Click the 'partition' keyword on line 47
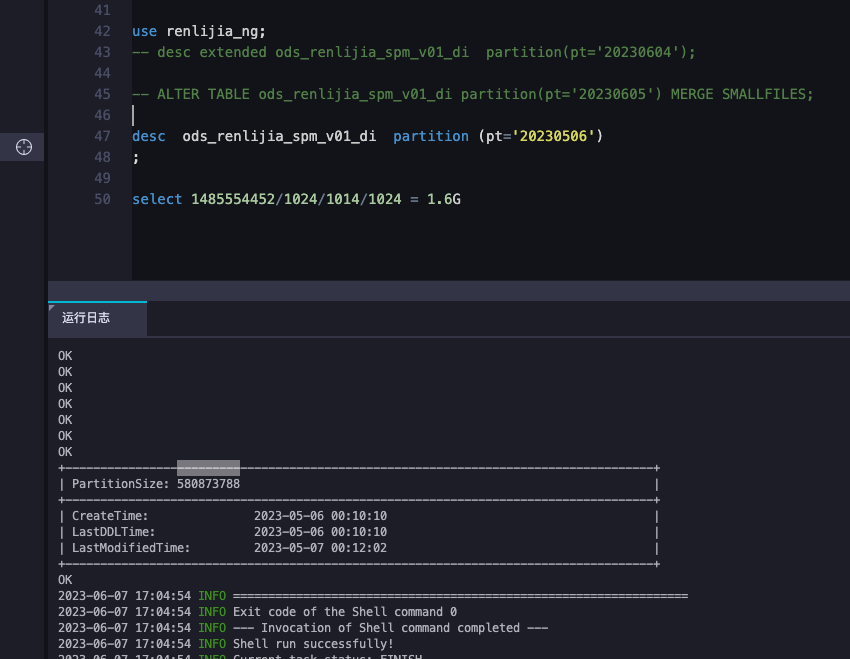The image size is (850, 659). pos(431,136)
